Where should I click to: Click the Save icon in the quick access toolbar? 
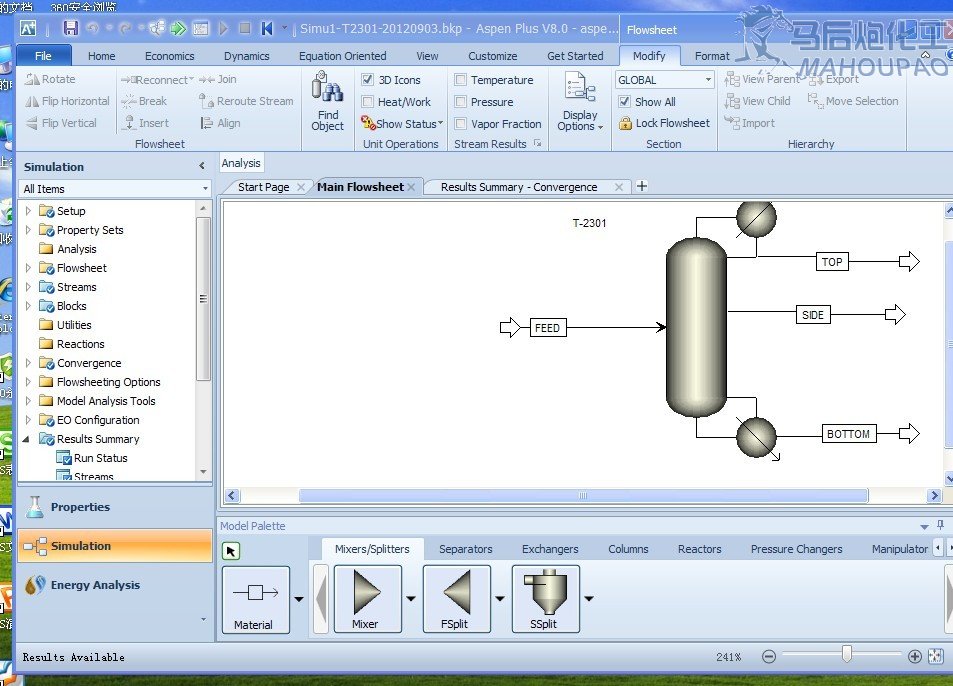click(71, 28)
